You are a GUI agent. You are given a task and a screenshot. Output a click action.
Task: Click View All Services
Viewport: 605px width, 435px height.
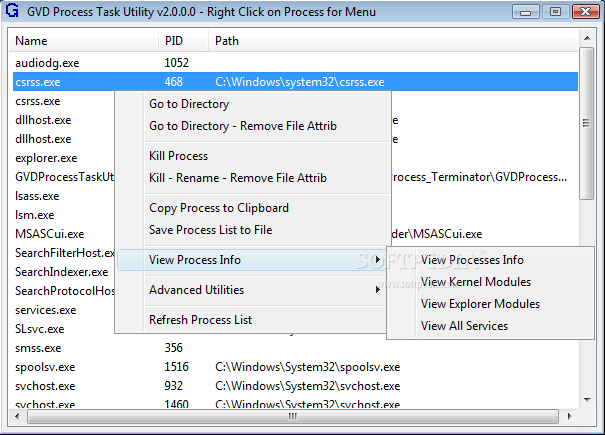pyautogui.click(x=464, y=326)
